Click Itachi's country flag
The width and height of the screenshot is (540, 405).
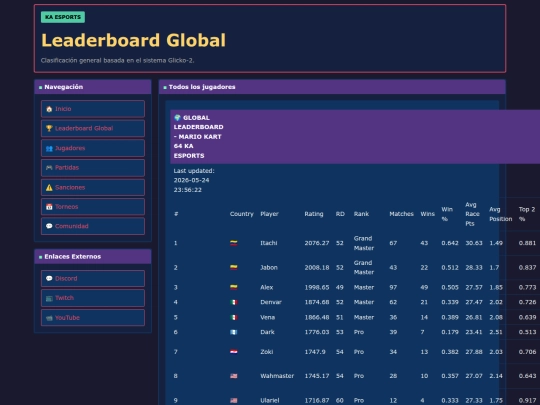pos(233,243)
